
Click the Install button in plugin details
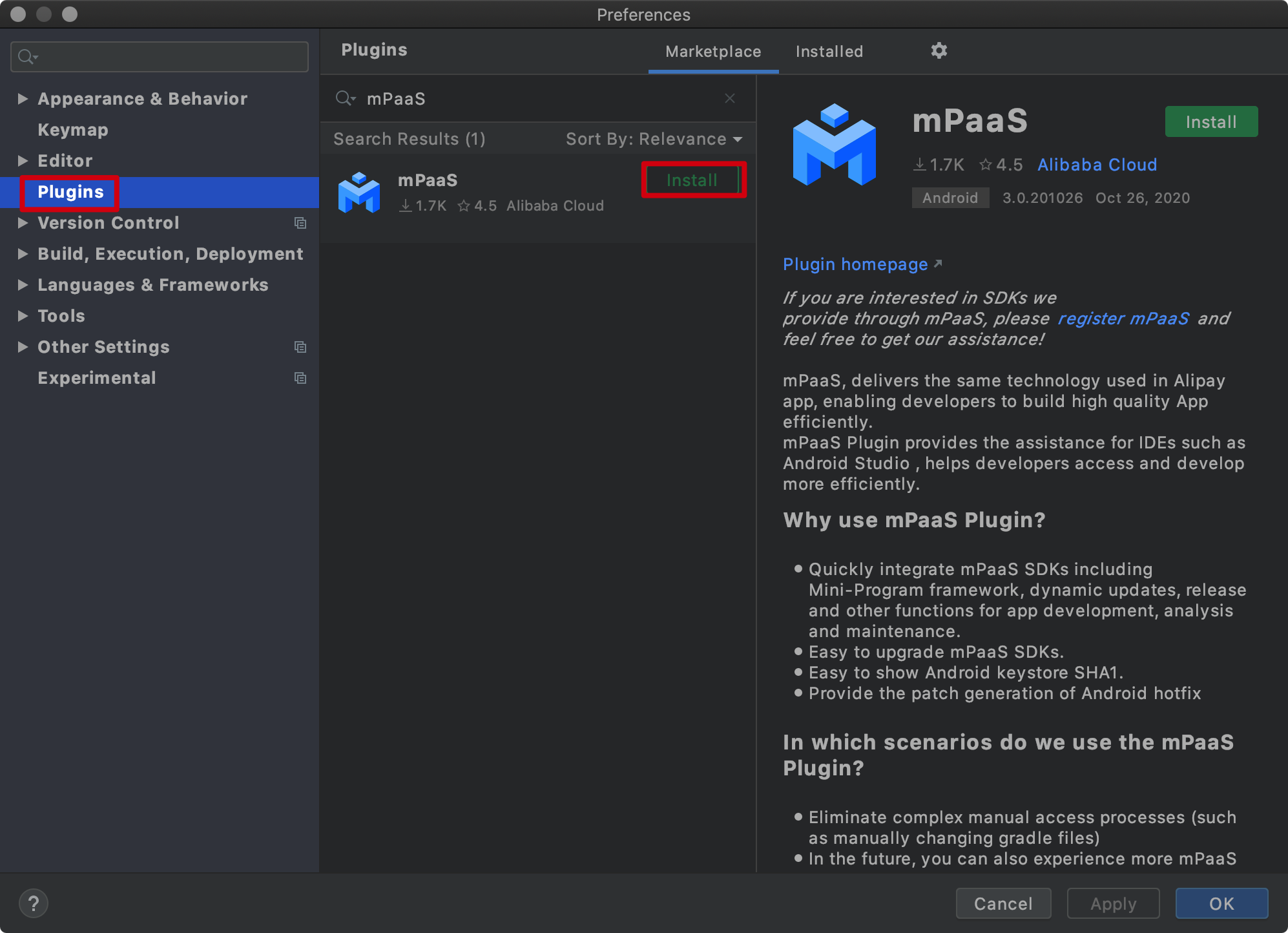pyautogui.click(x=1211, y=121)
